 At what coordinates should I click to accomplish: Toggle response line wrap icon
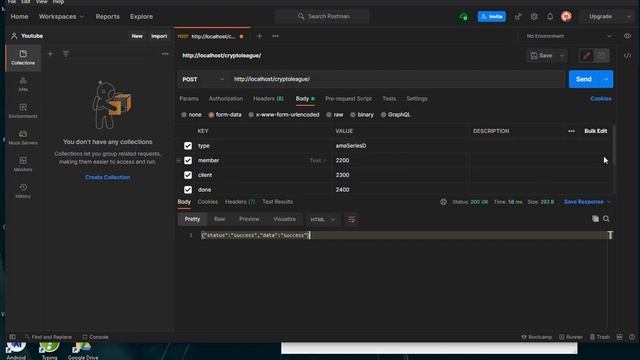click(x=351, y=220)
